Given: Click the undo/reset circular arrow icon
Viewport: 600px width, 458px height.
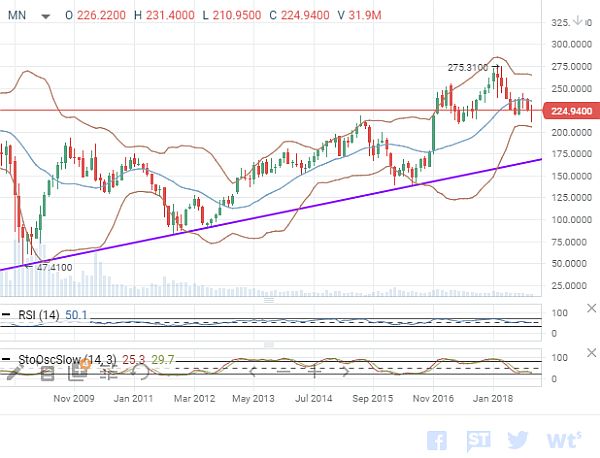Looking at the screenshot, I should [x=140, y=371].
